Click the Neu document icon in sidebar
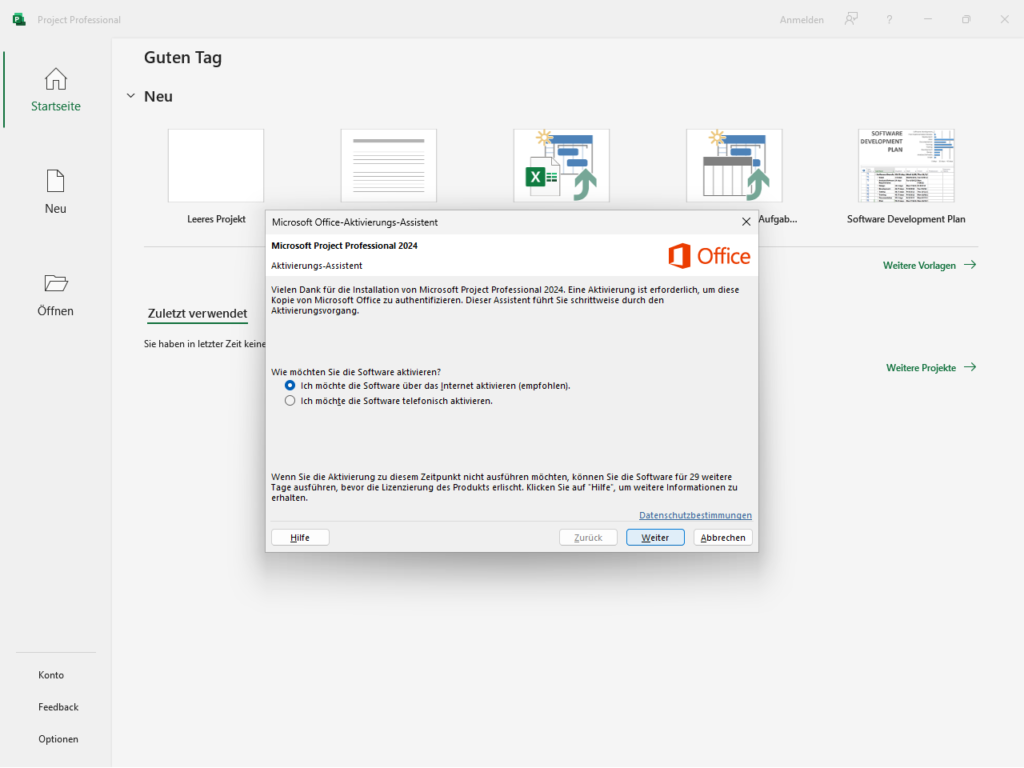 (56, 181)
